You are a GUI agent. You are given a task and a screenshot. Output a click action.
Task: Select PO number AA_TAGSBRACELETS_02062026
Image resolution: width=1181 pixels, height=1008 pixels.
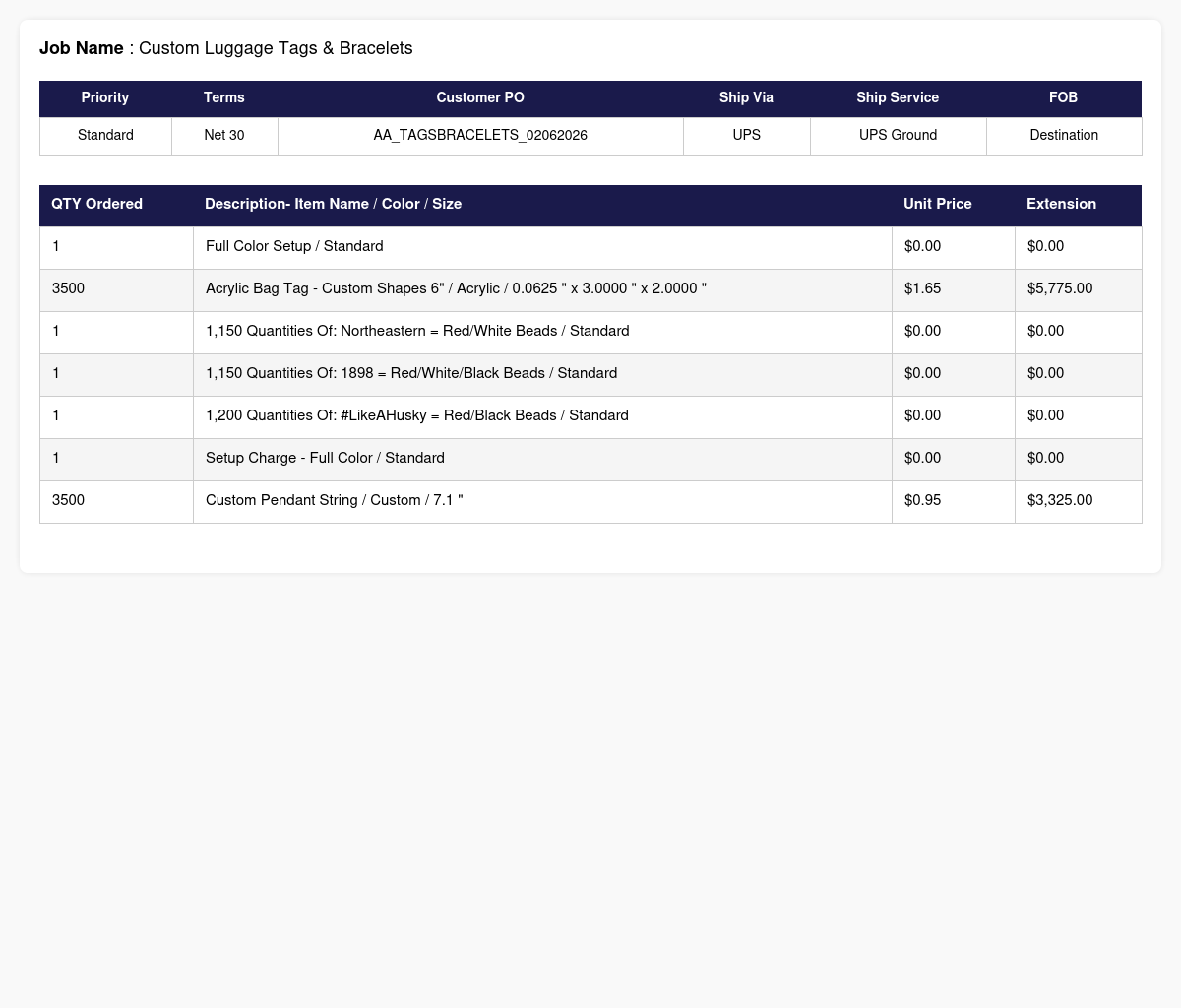[480, 135]
